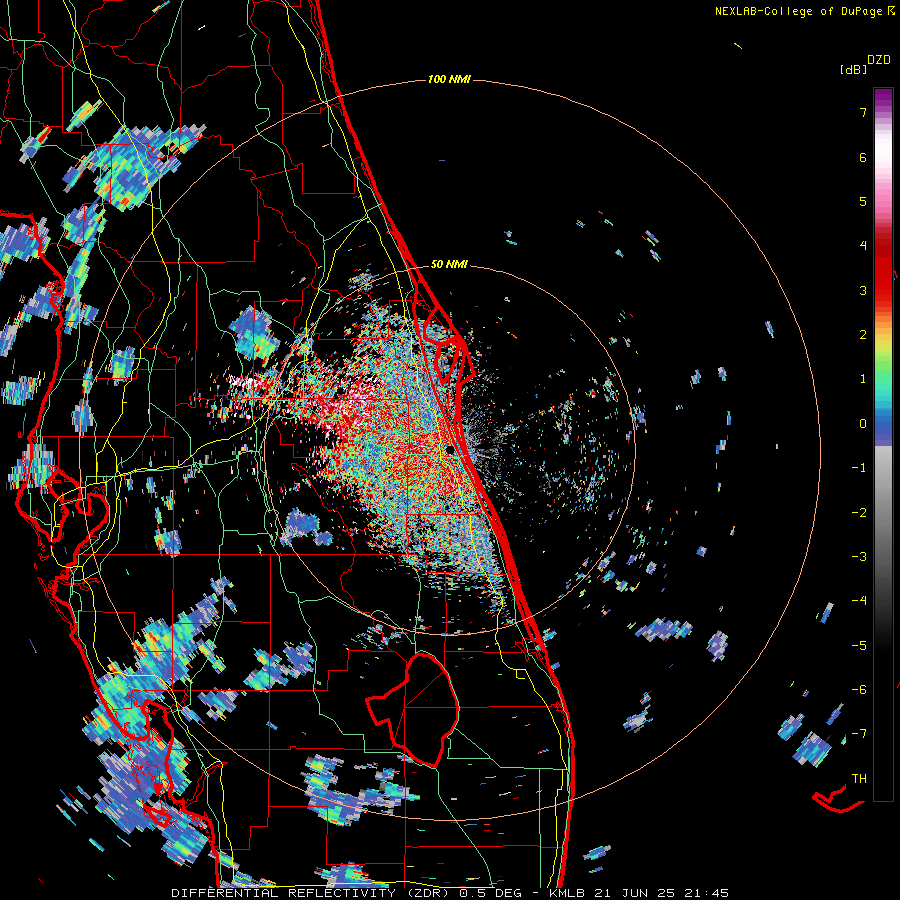Click the gray -2 dB band of color bar
900x900 pixels.
pos(883,513)
